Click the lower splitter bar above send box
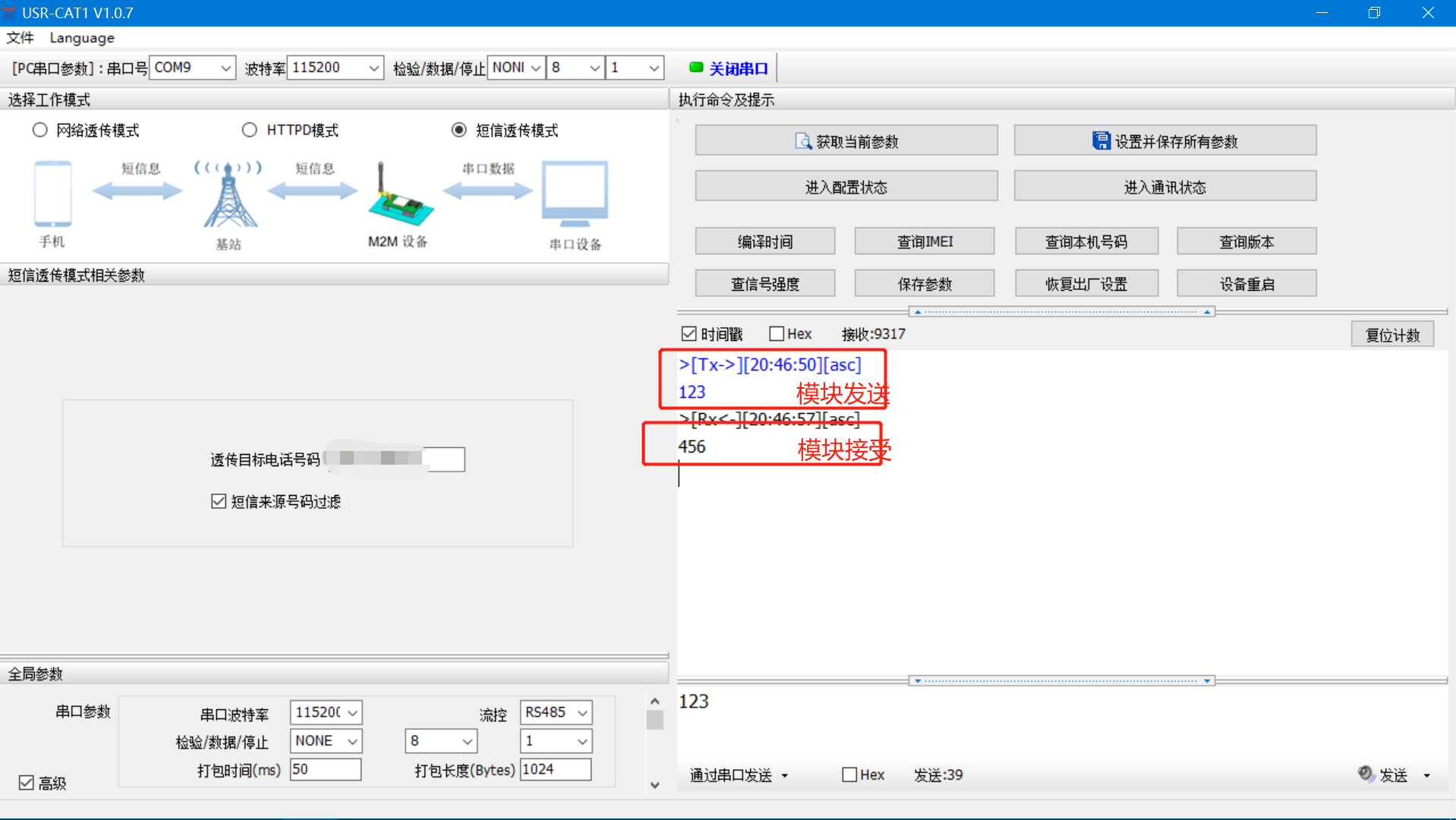The height and width of the screenshot is (820, 1456). click(x=1061, y=680)
